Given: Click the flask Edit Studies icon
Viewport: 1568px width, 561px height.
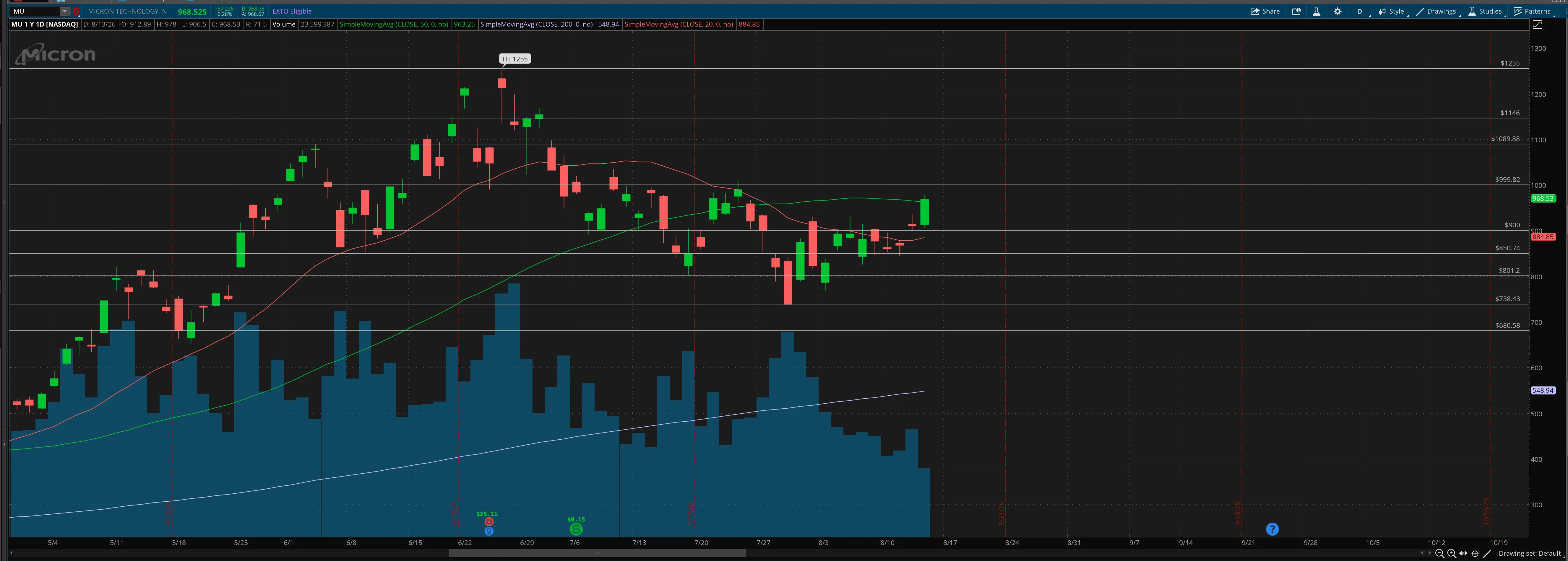Looking at the screenshot, I should [1317, 11].
